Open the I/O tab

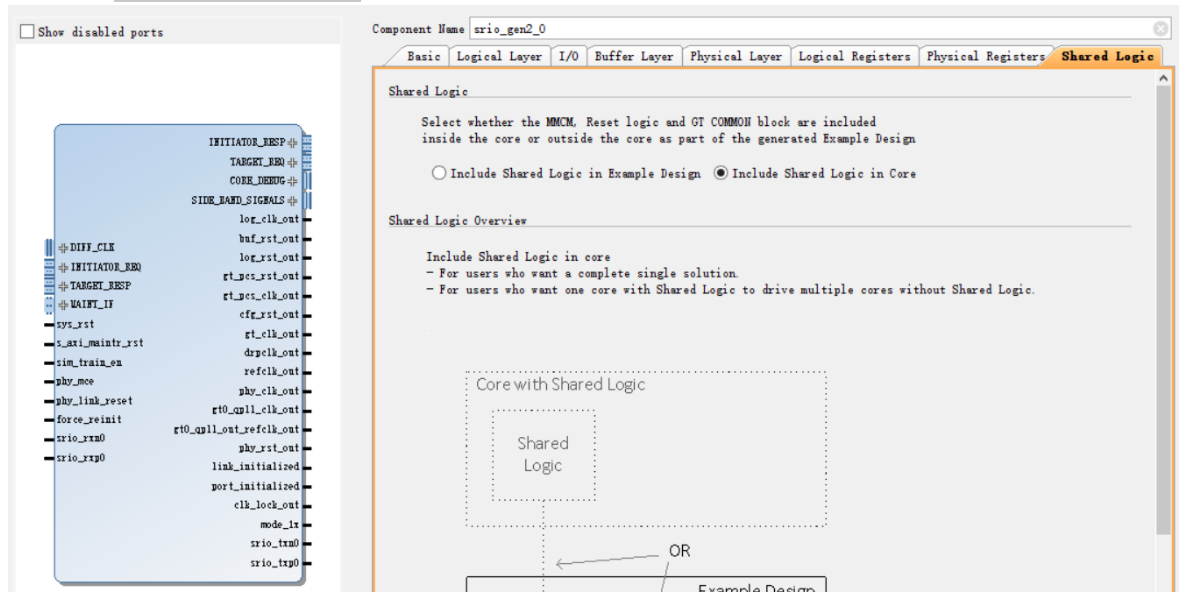pyautogui.click(x=568, y=57)
